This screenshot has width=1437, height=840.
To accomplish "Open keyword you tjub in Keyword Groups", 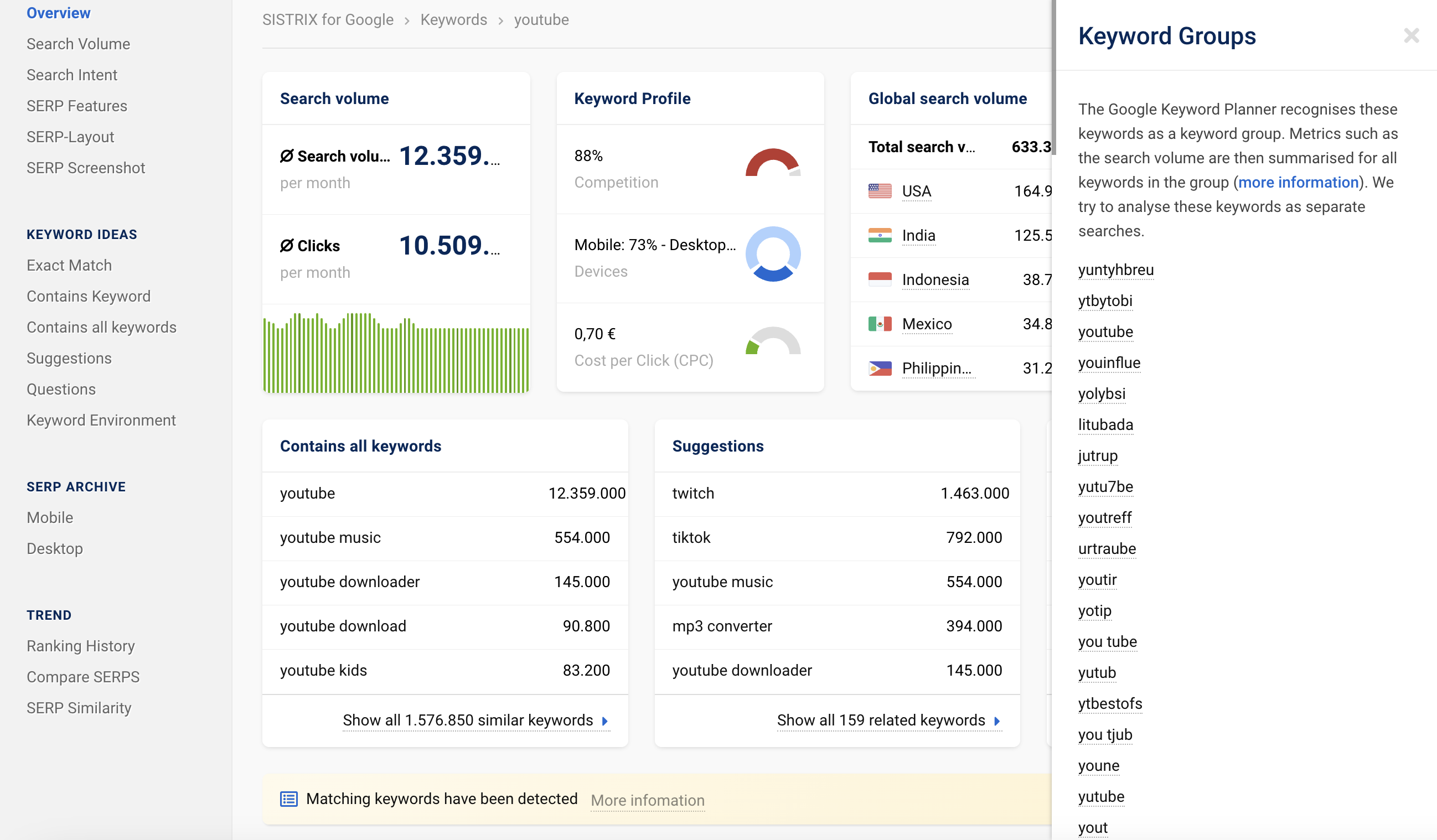I will point(1104,734).
